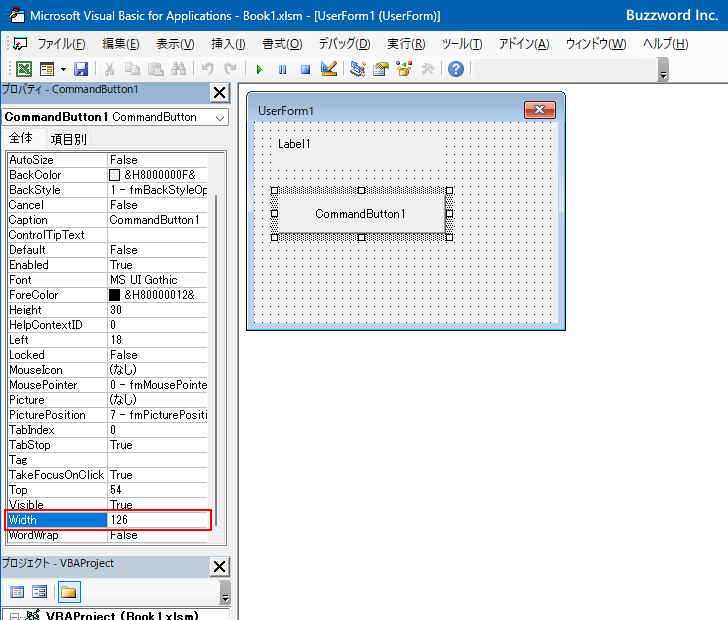Click the right-middle resize handle of CommandButton1
This screenshot has height=620, width=728.
[449, 214]
